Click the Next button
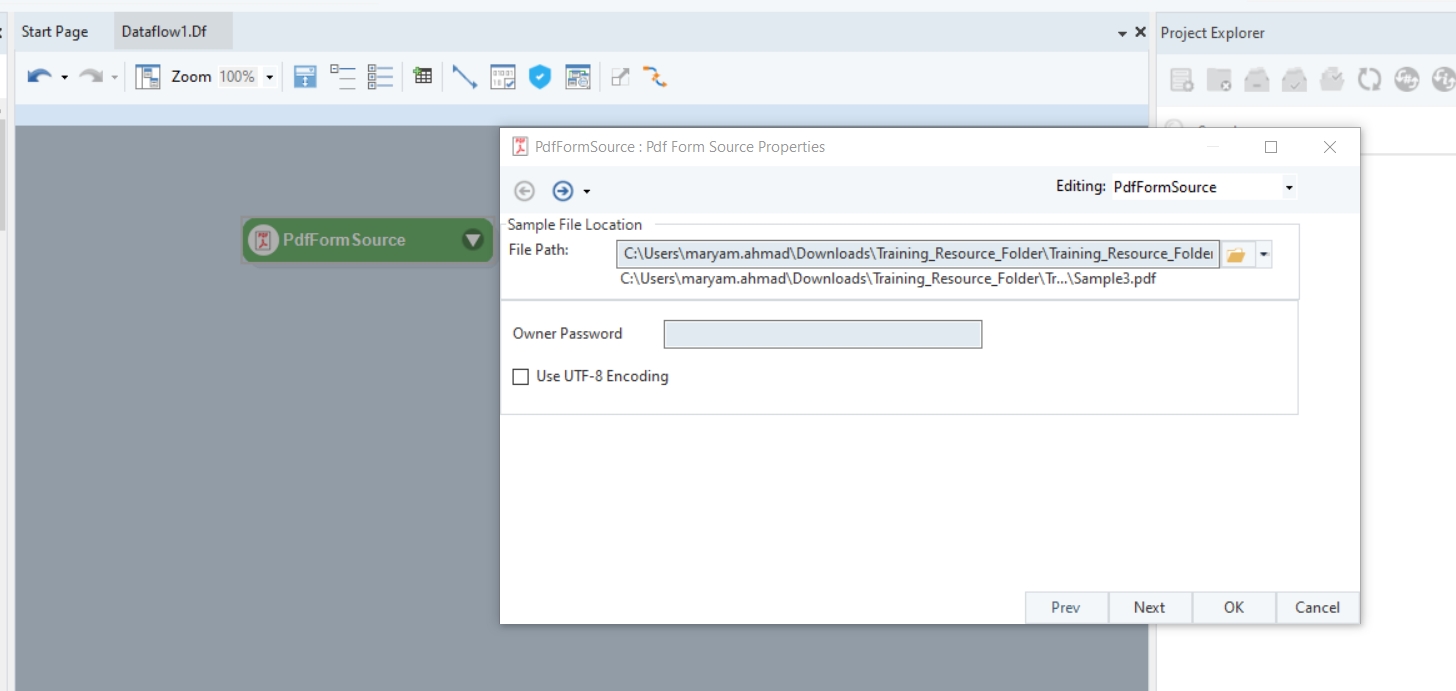Image resolution: width=1456 pixels, height=691 pixels. click(1149, 607)
